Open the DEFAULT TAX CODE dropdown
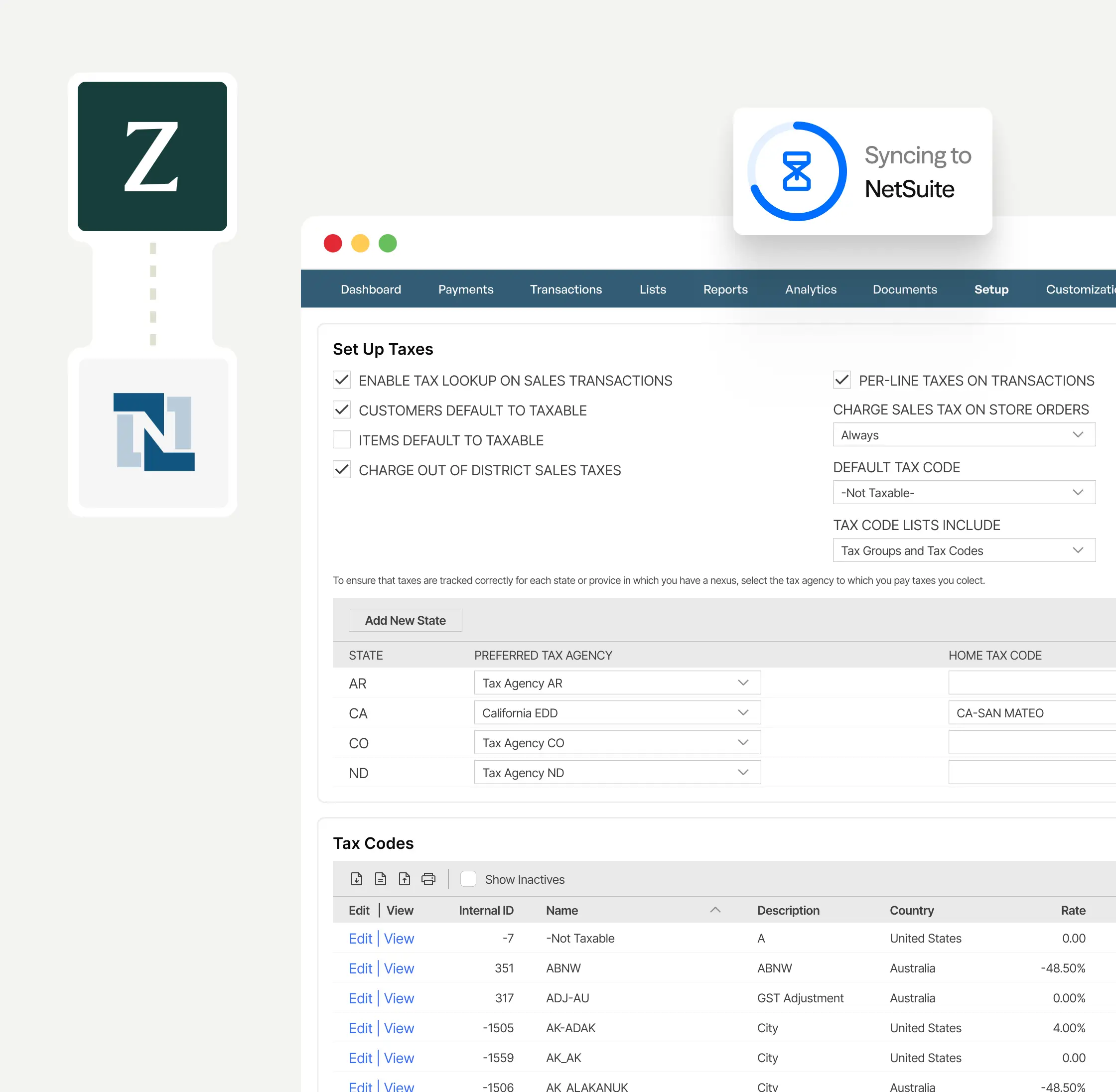 tap(964, 492)
